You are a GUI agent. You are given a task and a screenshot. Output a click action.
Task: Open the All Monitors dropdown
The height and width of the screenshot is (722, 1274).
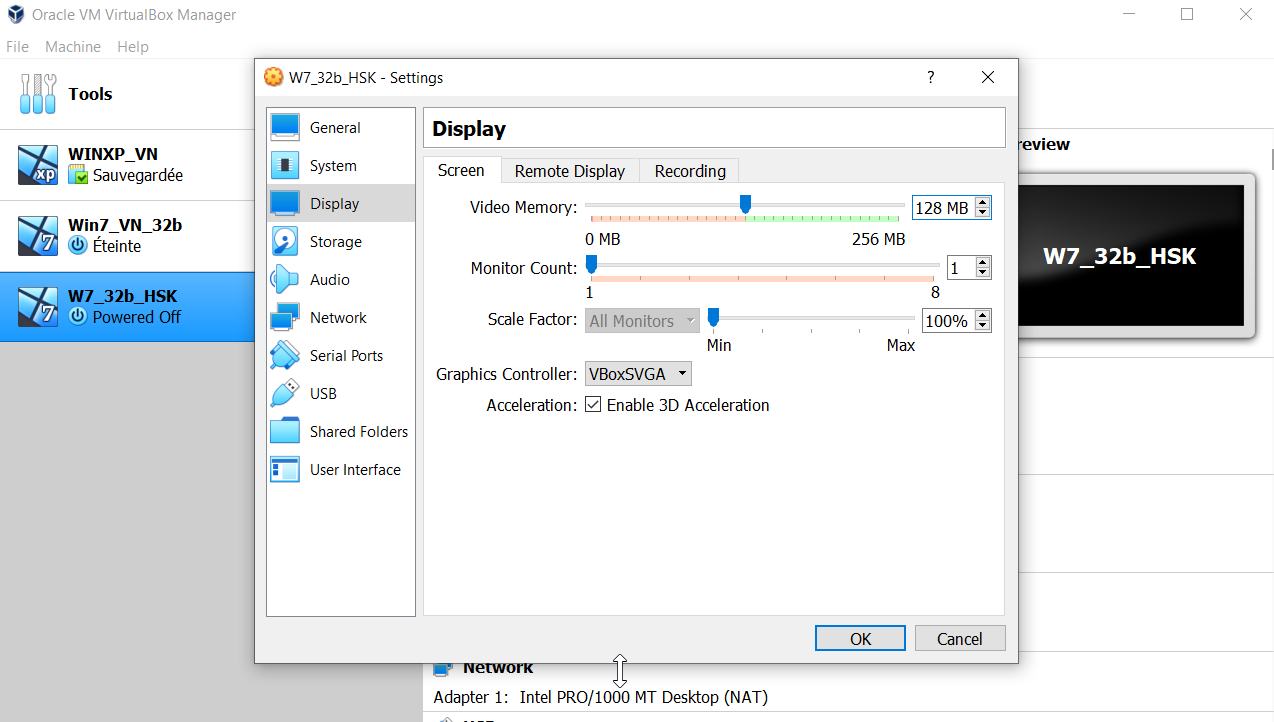coord(642,321)
